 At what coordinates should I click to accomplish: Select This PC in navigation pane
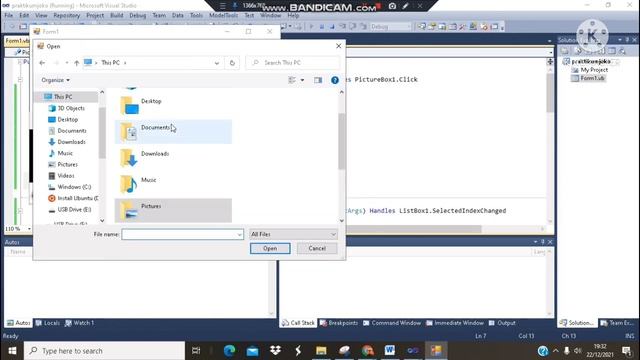[63, 97]
